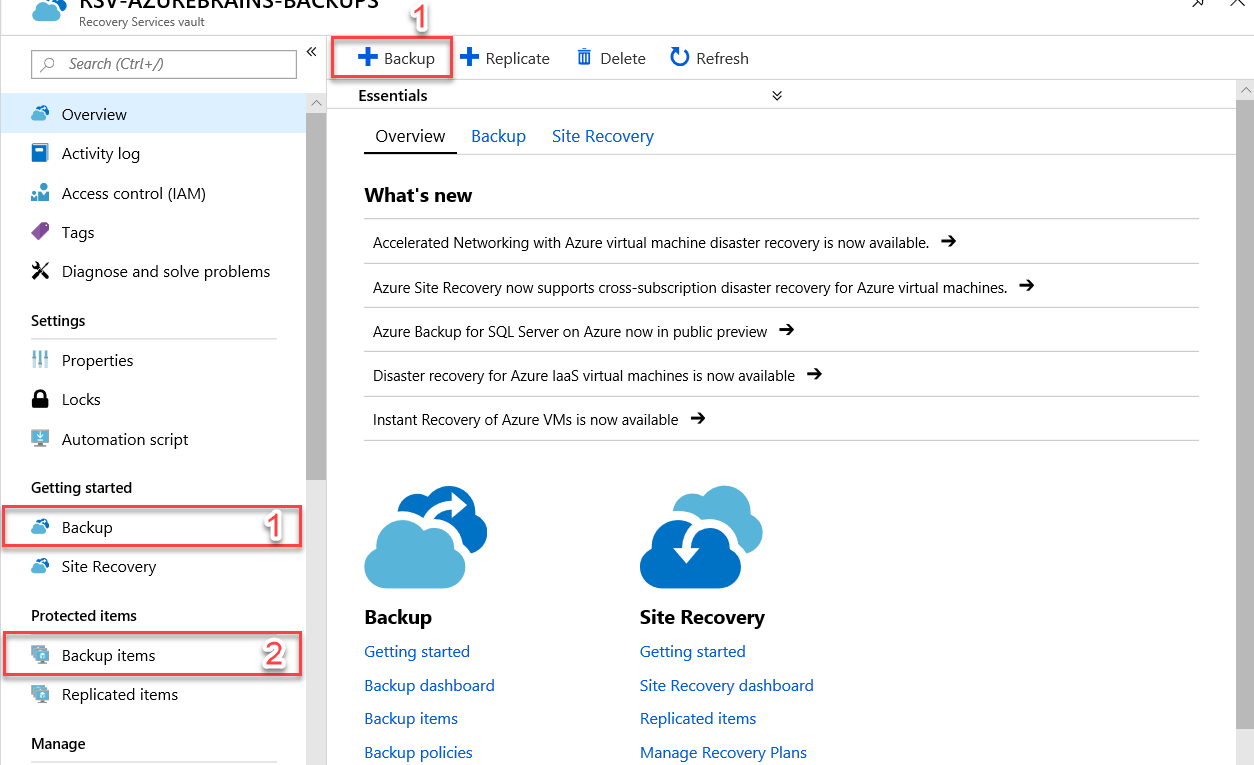Viewport: 1254px width, 765px height.
Task: Click the Refresh circular arrow icon
Action: pyautogui.click(x=680, y=58)
